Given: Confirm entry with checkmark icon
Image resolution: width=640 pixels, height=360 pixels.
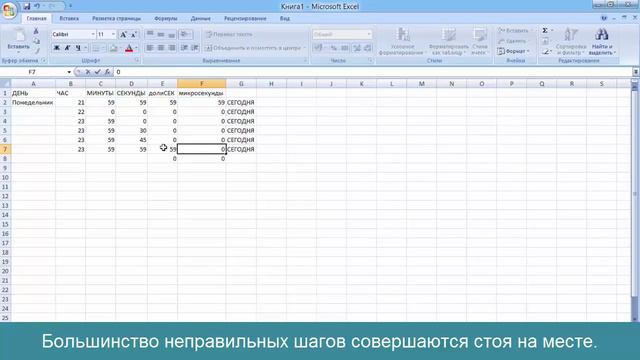Looking at the screenshot, I should click(97, 72).
